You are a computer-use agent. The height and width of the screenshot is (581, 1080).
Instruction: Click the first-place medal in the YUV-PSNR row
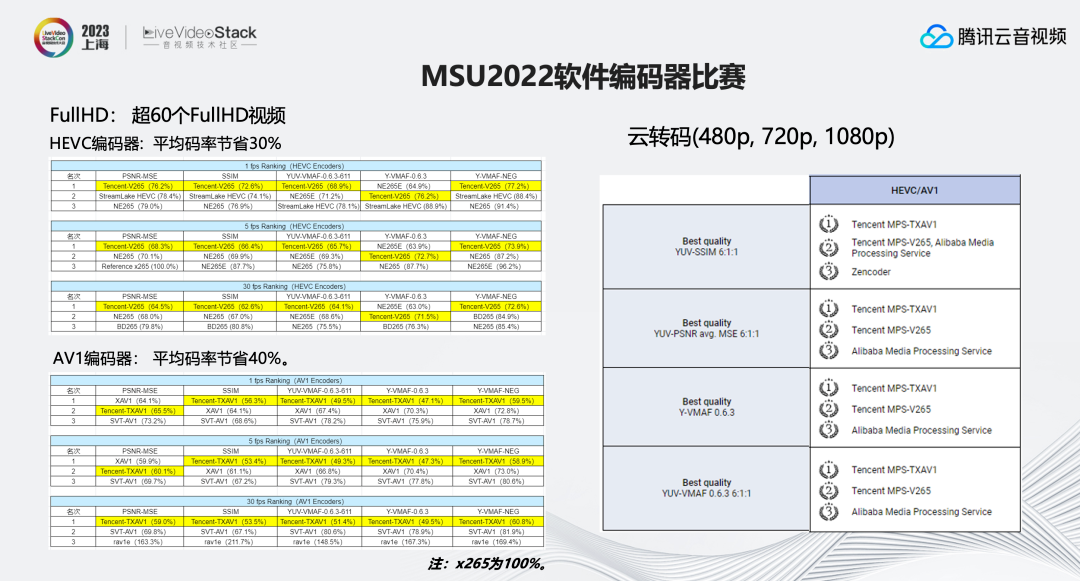(x=829, y=309)
